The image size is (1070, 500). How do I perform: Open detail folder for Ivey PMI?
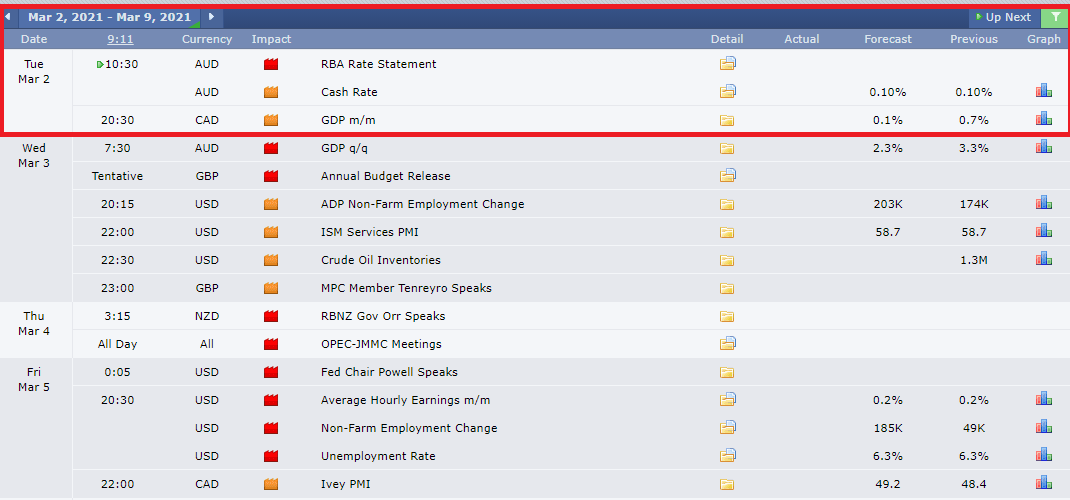[x=727, y=484]
